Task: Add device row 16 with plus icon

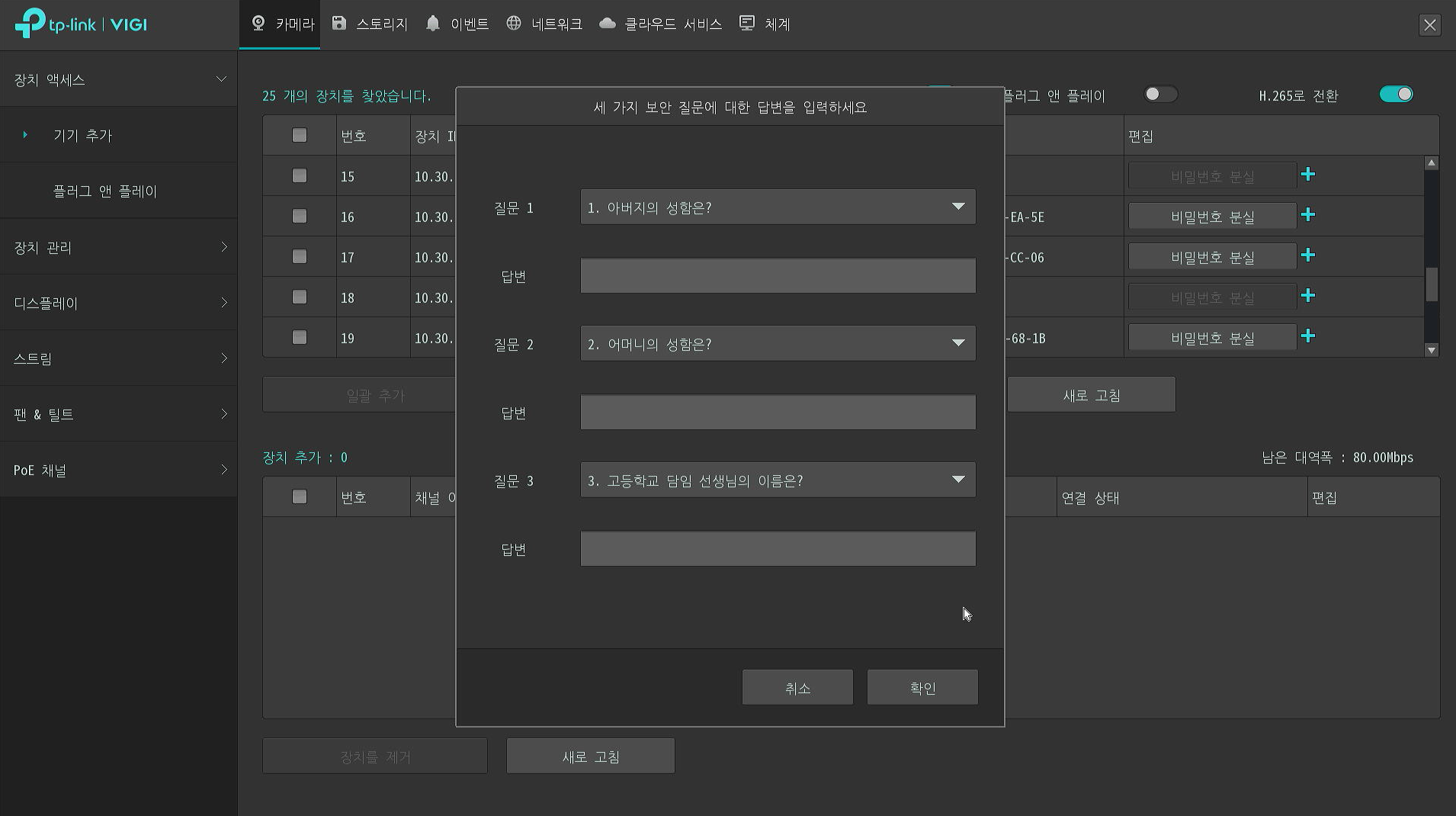Action: [x=1308, y=215]
